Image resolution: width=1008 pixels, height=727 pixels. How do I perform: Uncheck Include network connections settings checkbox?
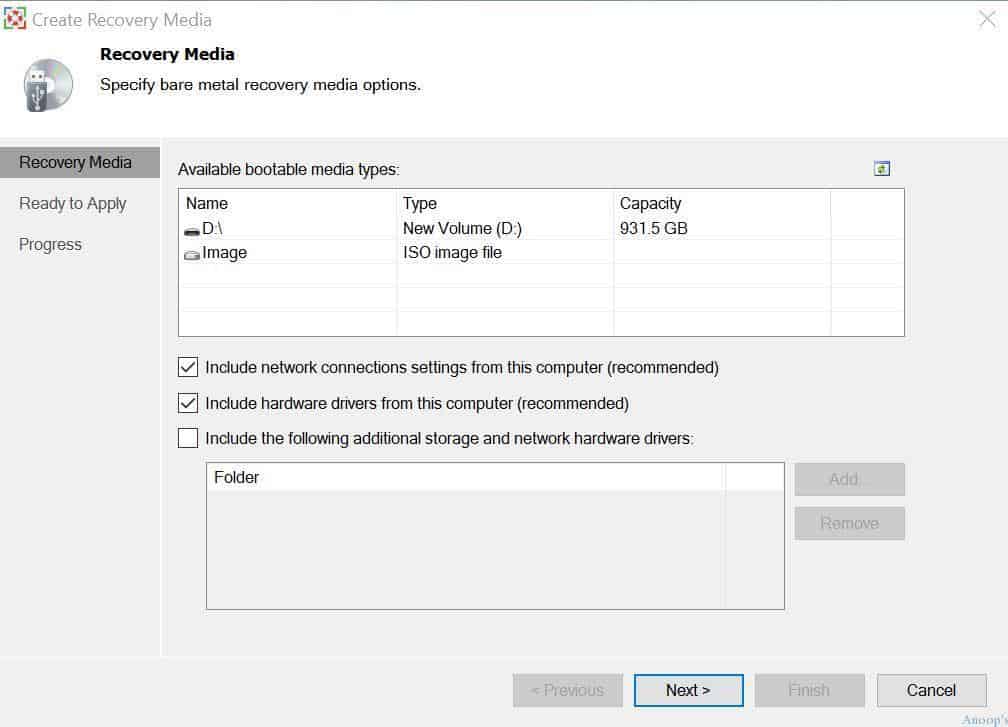pyautogui.click(x=188, y=367)
